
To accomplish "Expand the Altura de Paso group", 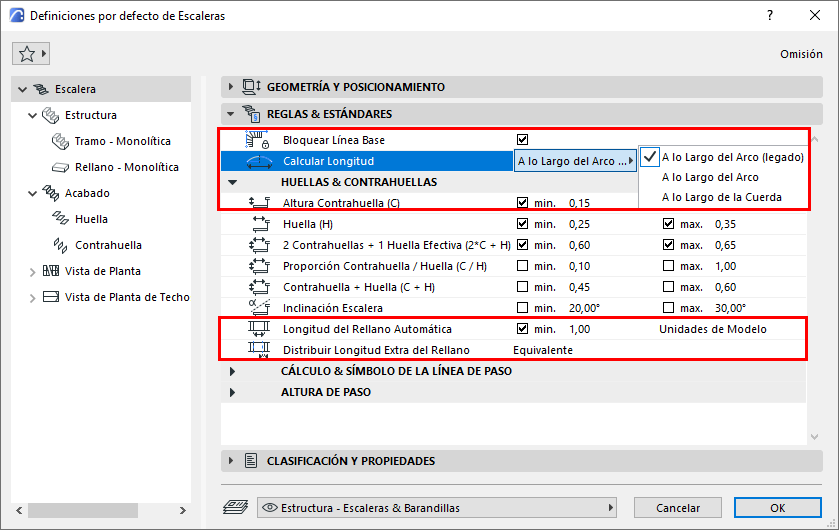I will coord(232,392).
